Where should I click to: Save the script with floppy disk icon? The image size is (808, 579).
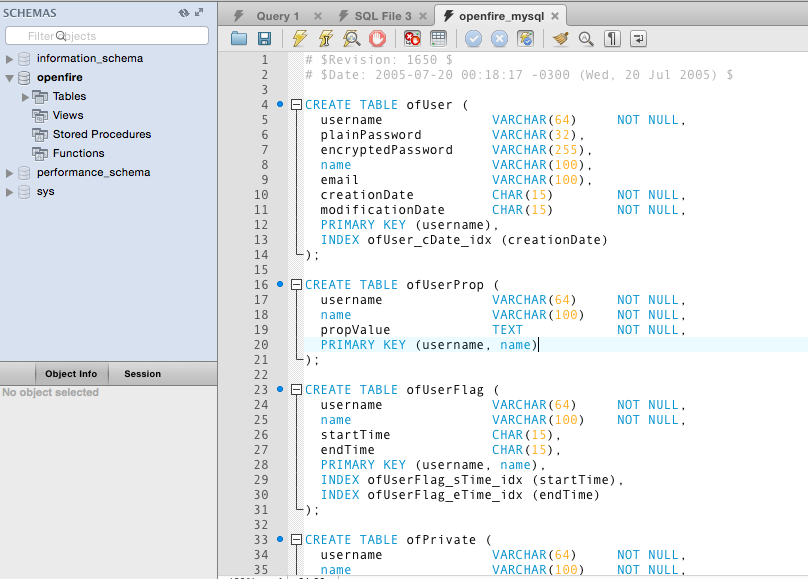pyautogui.click(x=264, y=39)
